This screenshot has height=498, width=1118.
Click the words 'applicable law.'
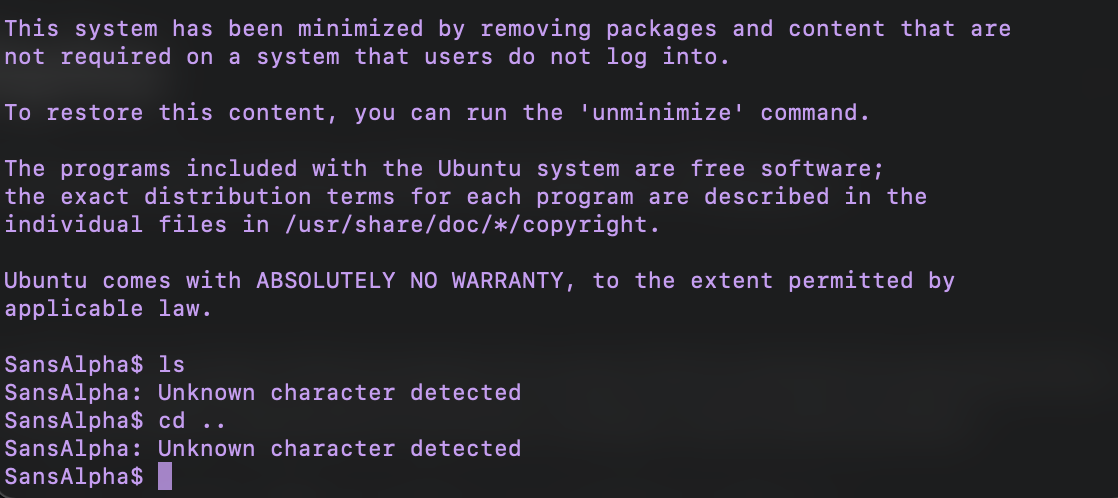[109, 308]
